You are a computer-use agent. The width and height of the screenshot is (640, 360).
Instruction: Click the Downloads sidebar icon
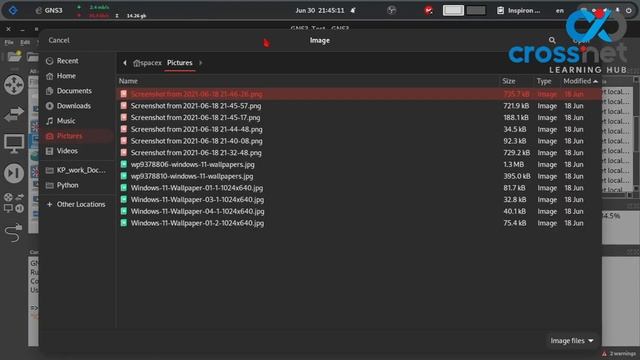click(50, 106)
